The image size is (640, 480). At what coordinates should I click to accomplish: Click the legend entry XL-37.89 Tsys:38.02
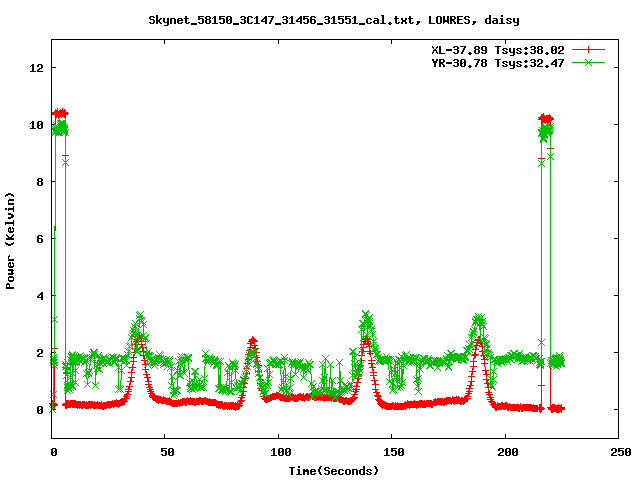[x=498, y=50]
